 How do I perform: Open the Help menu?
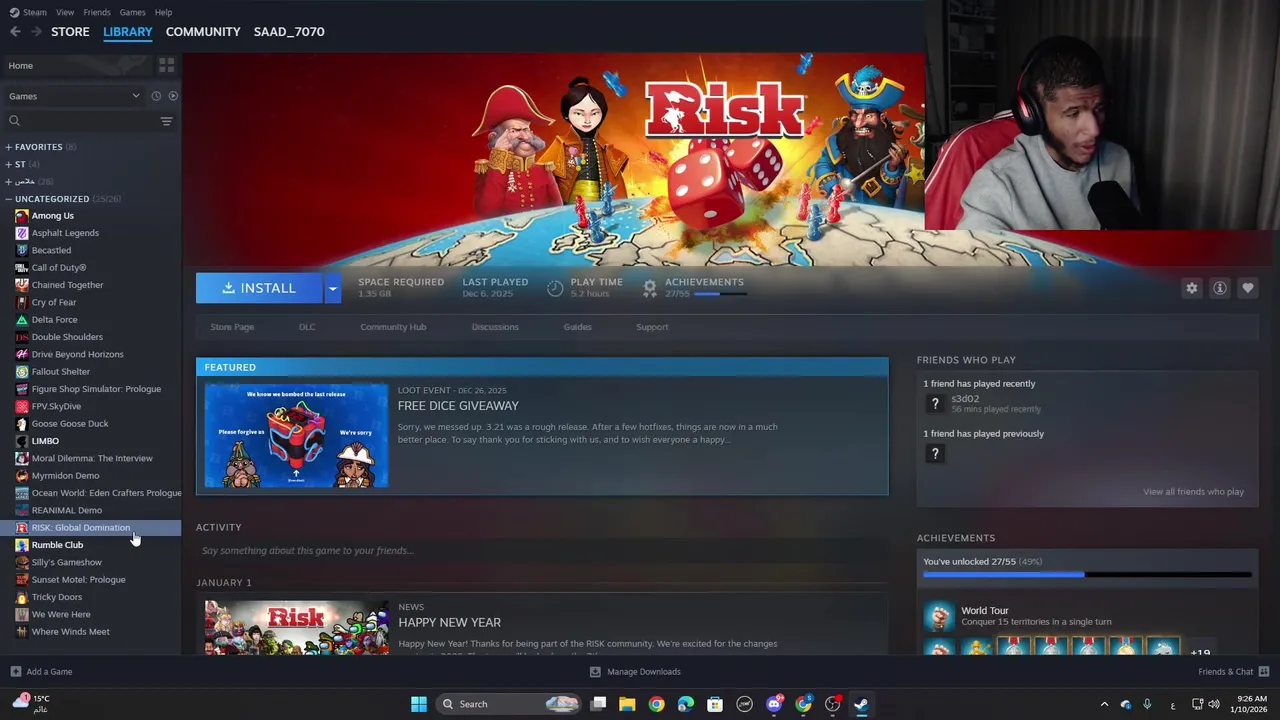point(163,12)
